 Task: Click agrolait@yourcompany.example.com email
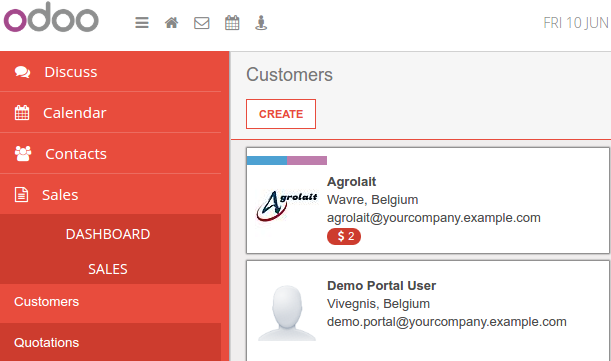point(434,218)
